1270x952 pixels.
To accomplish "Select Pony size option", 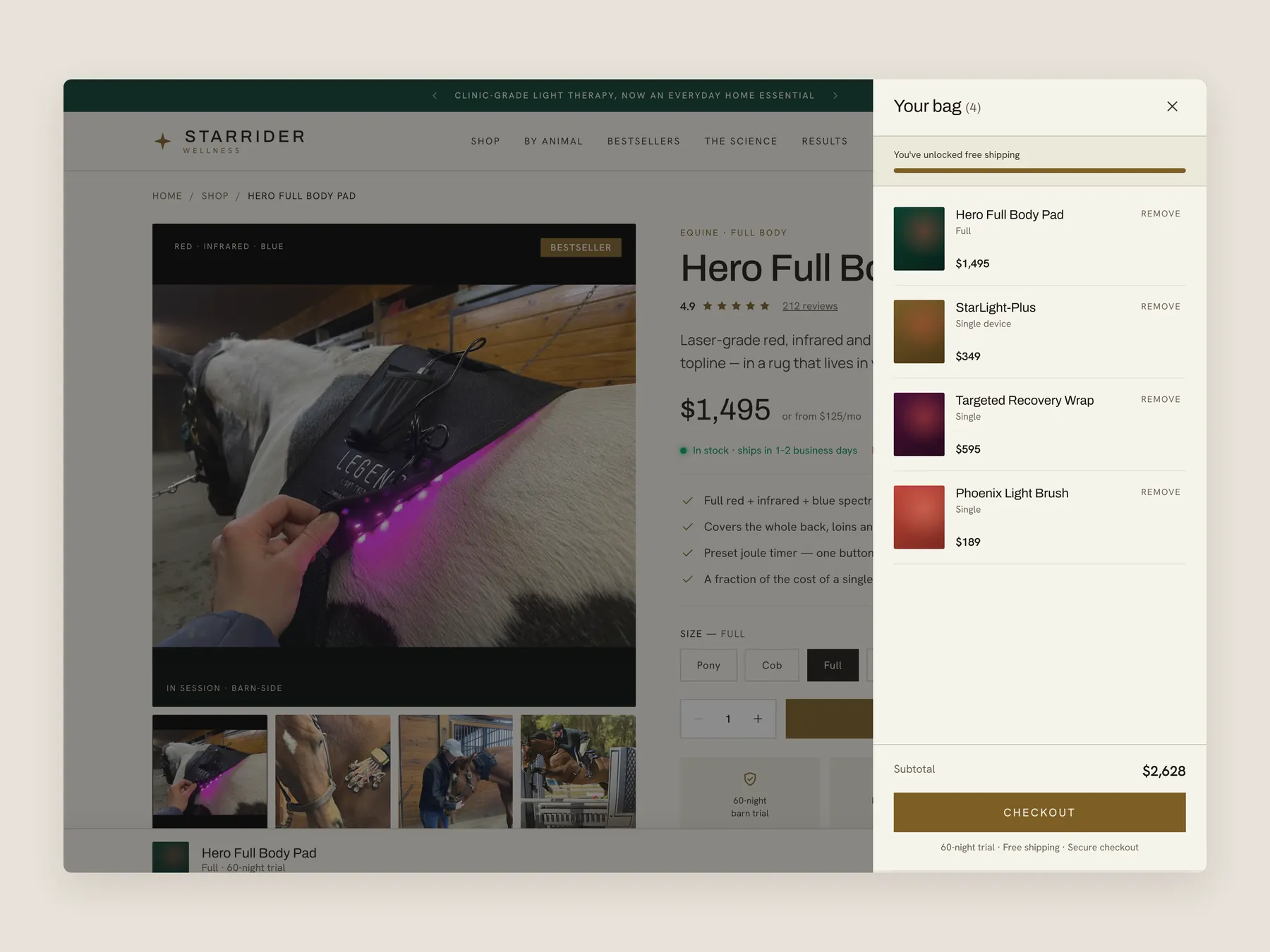I will click(x=708, y=665).
